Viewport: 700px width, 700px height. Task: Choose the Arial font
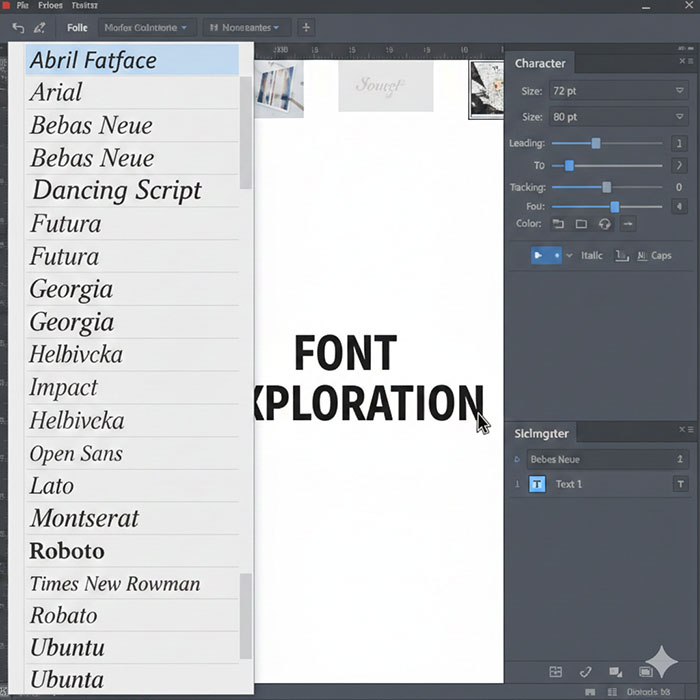point(132,92)
